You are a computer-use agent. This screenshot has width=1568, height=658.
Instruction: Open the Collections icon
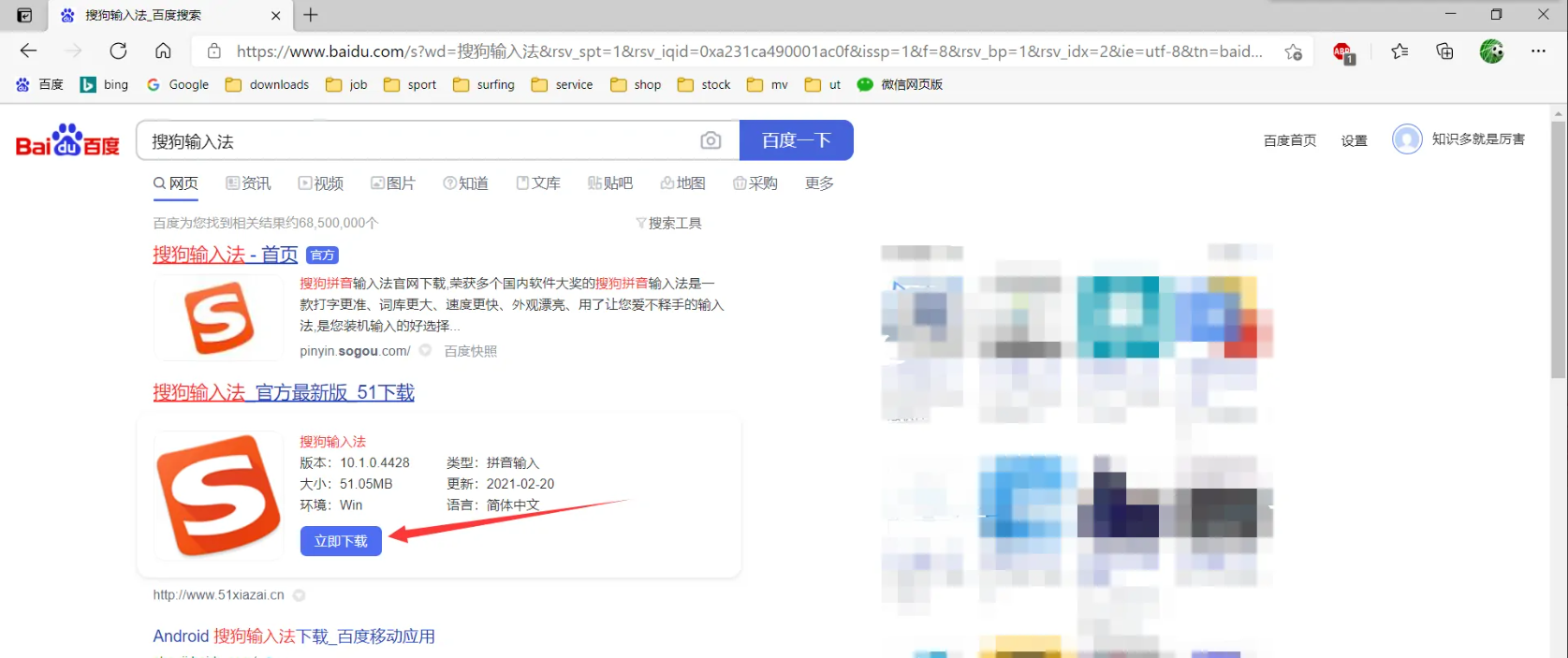[x=1444, y=51]
